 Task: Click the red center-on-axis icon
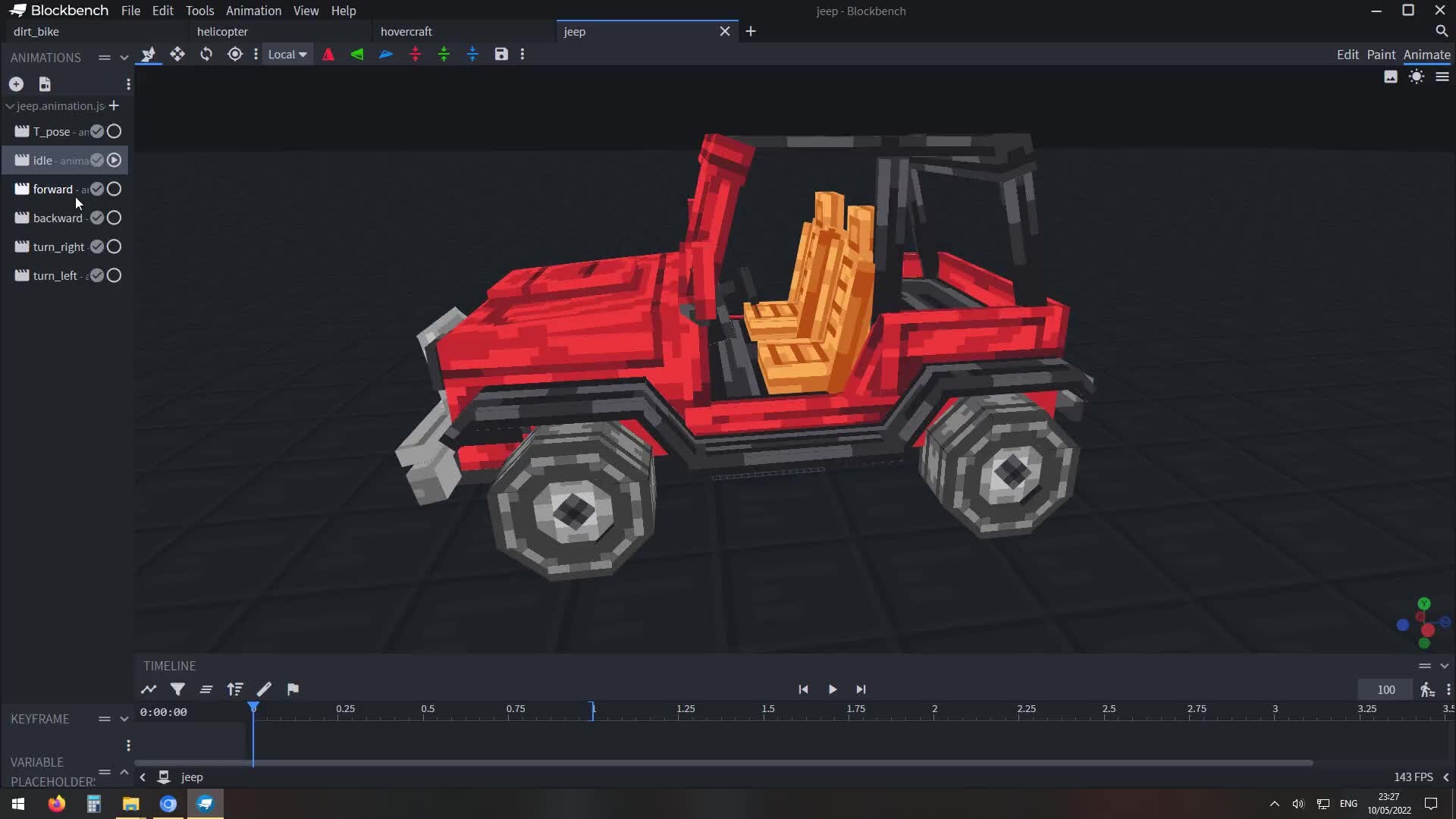pyautogui.click(x=415, y=54)
